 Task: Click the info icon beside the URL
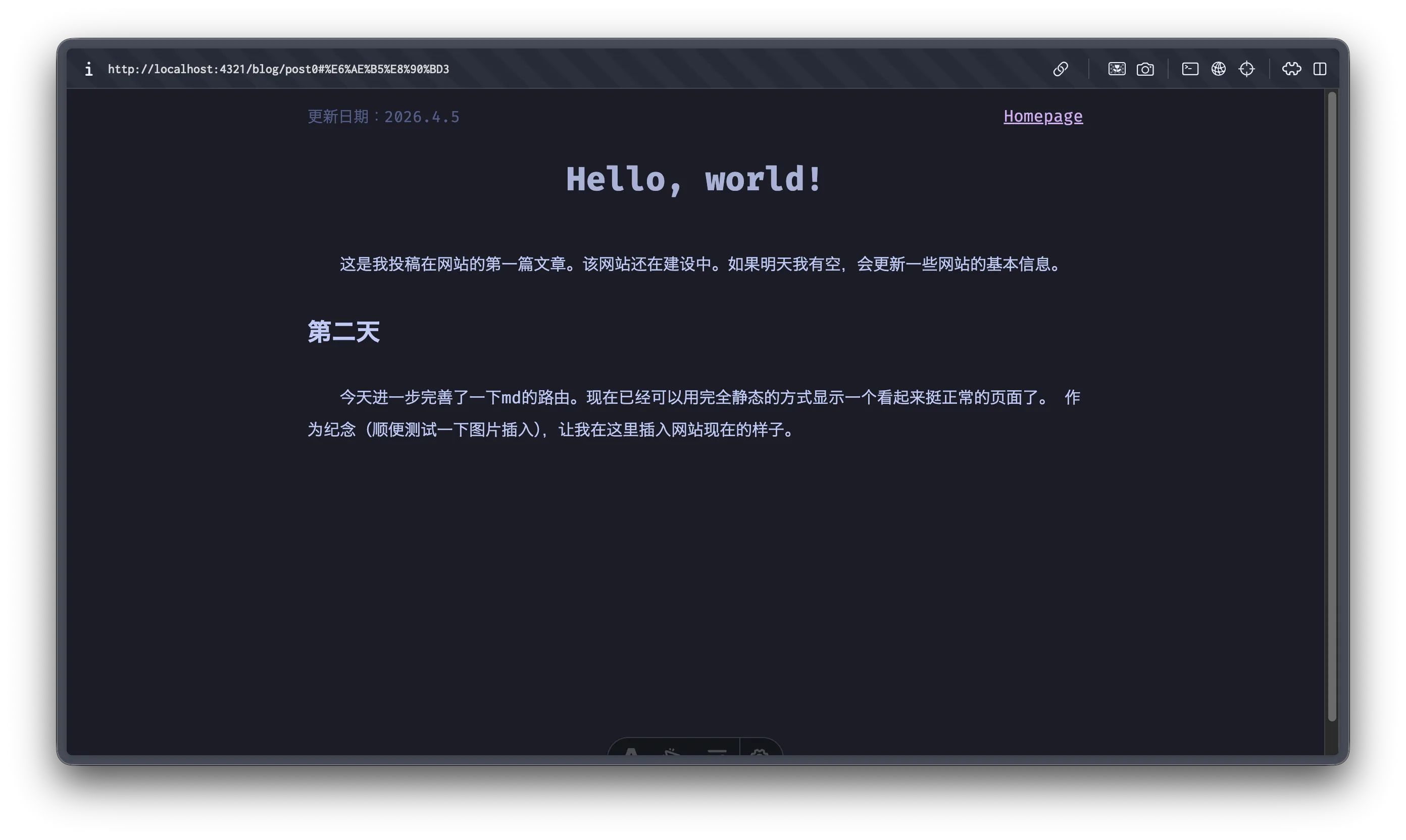[89, 69]
